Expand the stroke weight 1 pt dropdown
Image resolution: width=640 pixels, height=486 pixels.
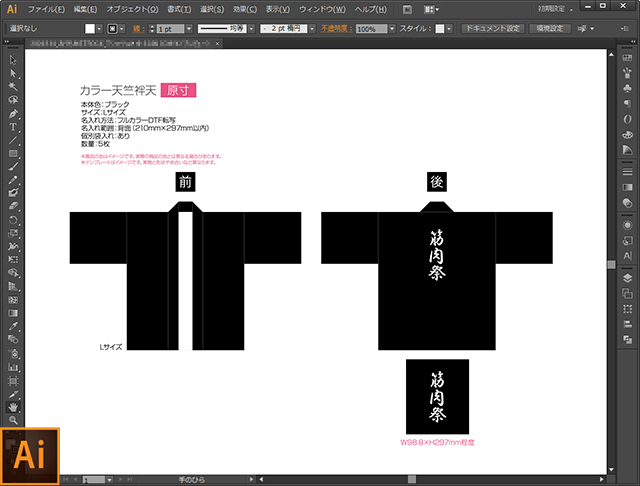[191, 29]
